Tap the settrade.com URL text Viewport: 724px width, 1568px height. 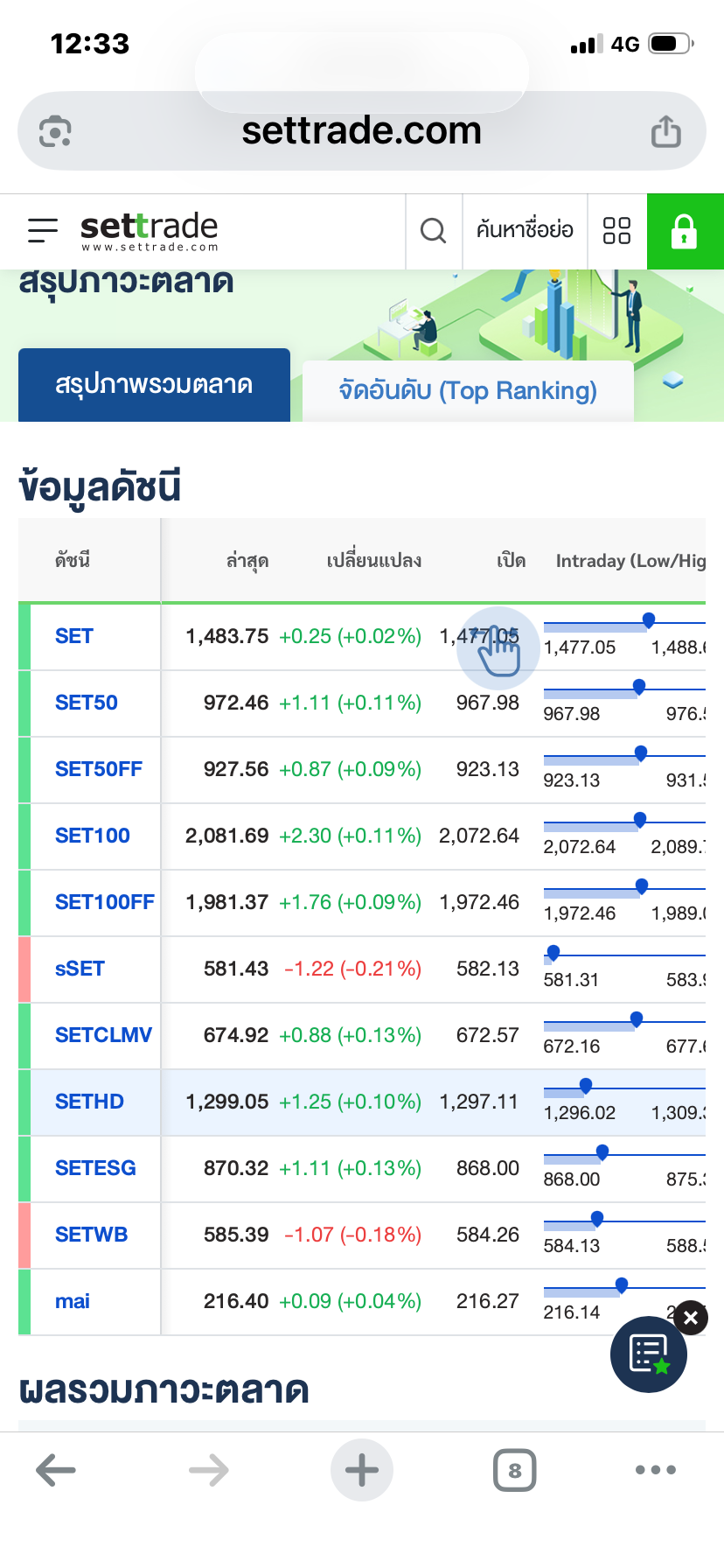pyautogui.click(x=361, y=131)
